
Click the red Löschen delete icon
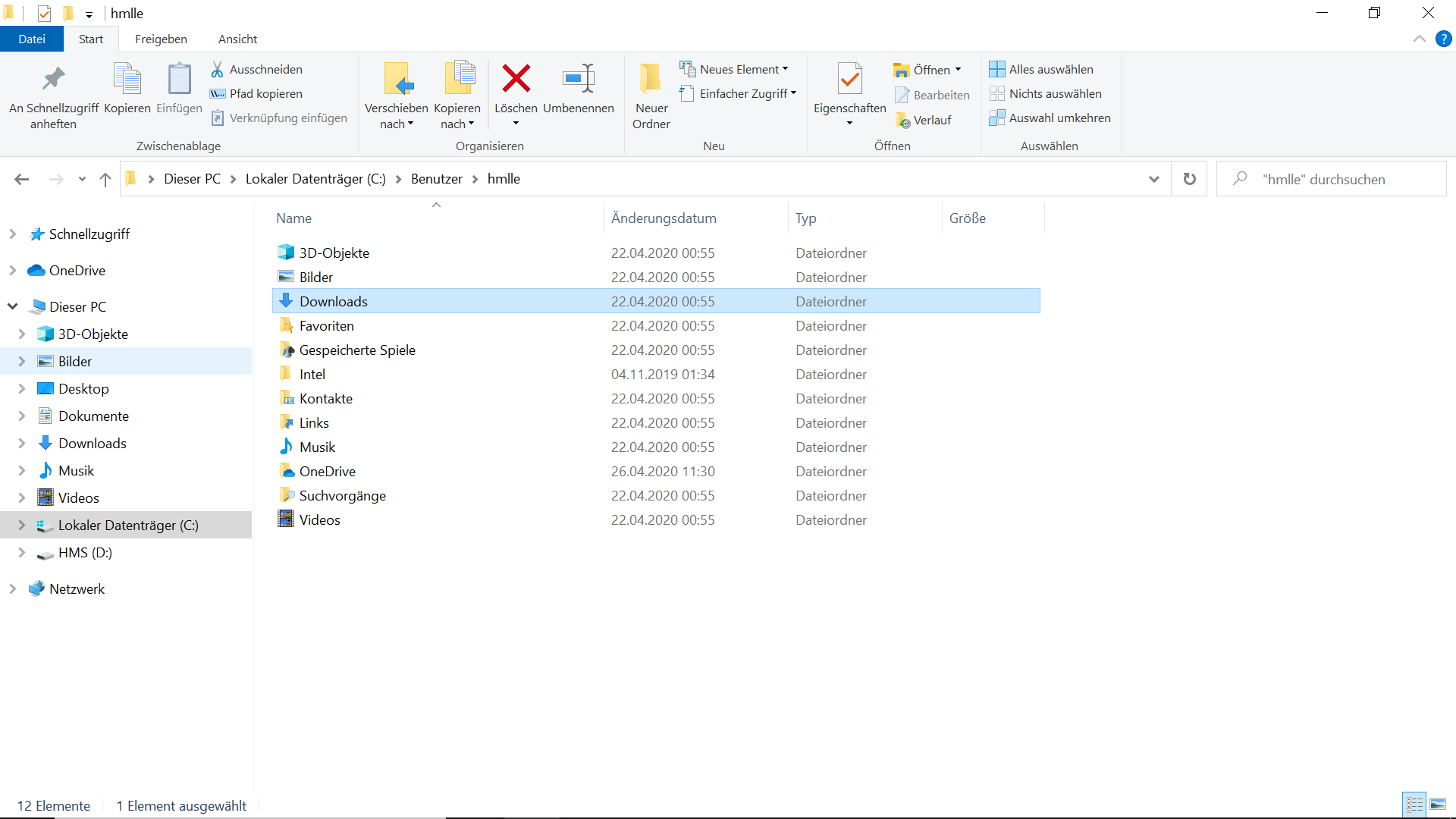pos(516,79)
